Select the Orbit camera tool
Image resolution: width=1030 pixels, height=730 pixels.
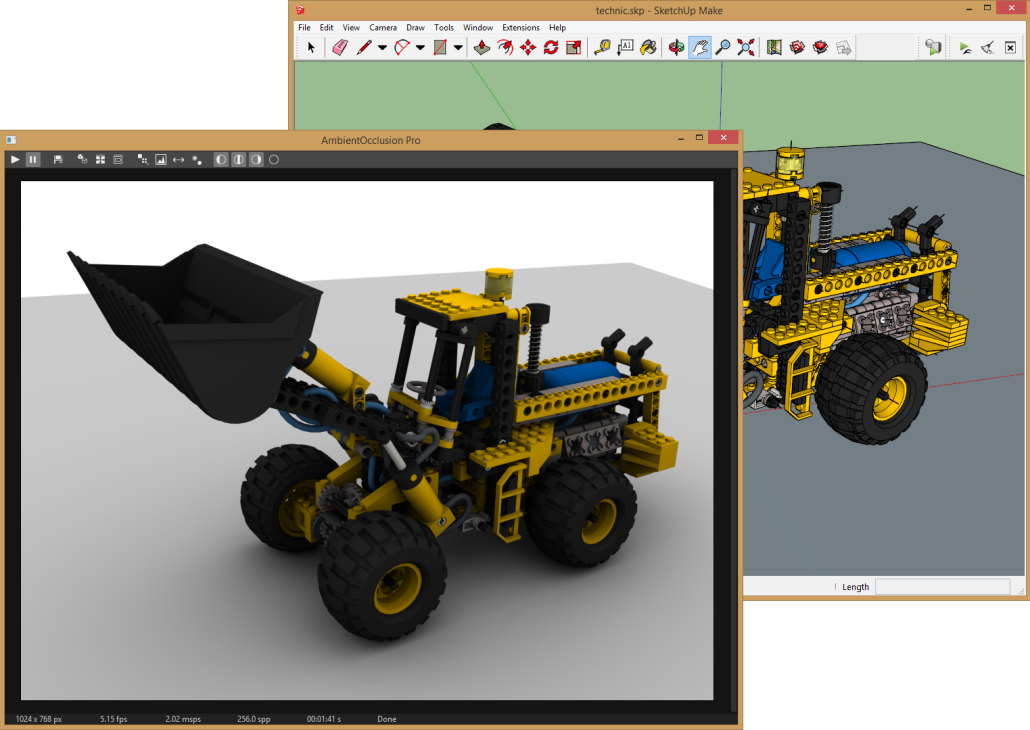pyautogui.click(x=676, y=47)
